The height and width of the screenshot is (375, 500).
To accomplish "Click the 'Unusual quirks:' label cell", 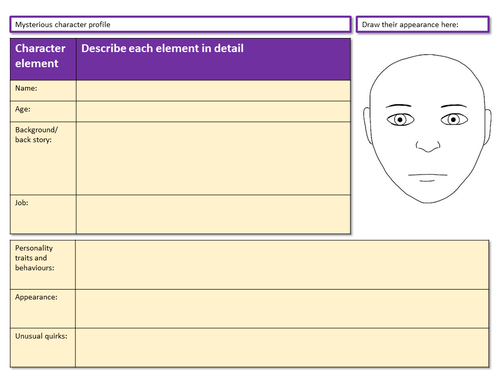I will (x=43, y=348).
